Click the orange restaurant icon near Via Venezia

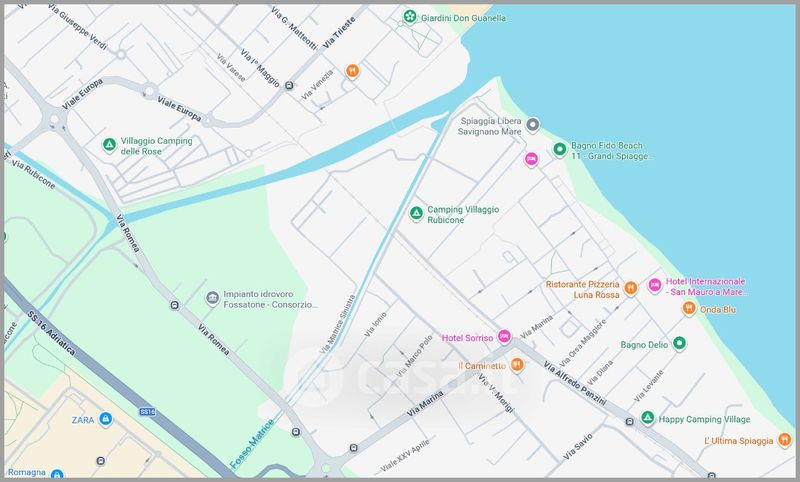pos(352,71)
